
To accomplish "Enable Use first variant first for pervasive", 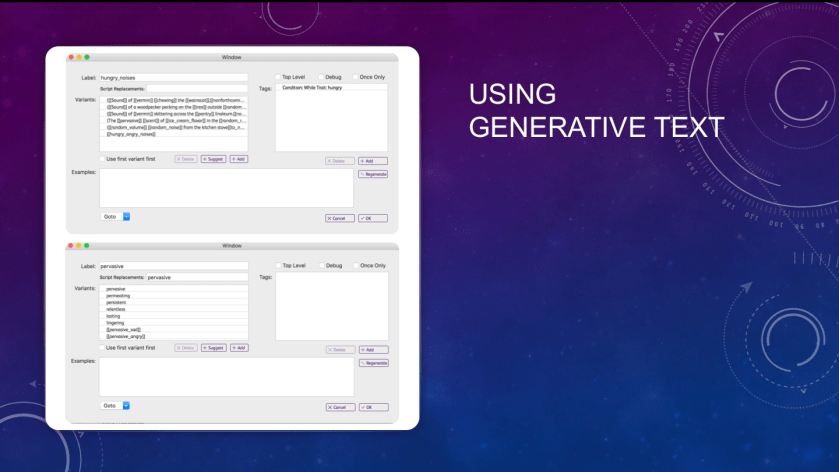I will 102,348.
